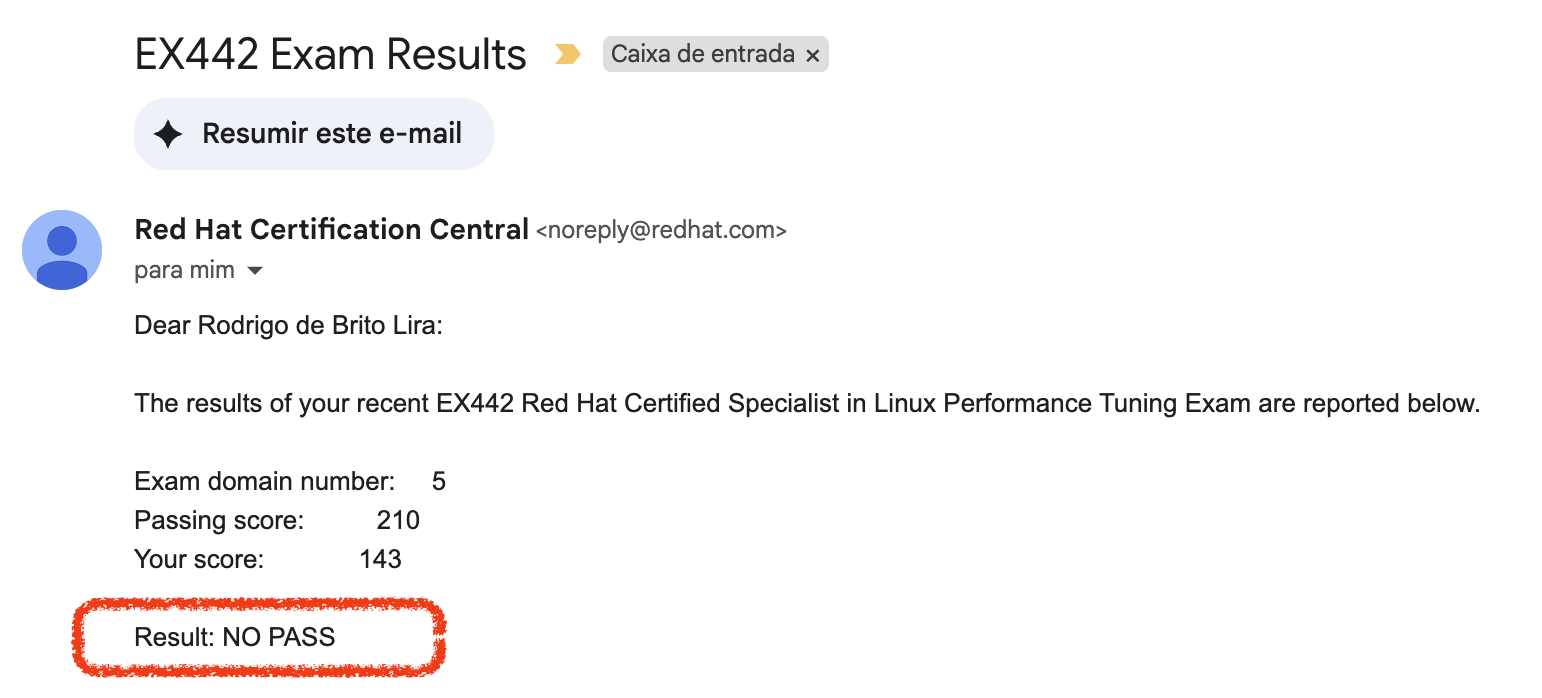Click the Result: NO PASS text
Screen dimensions: 1542x698
click(x=235, y=637)
